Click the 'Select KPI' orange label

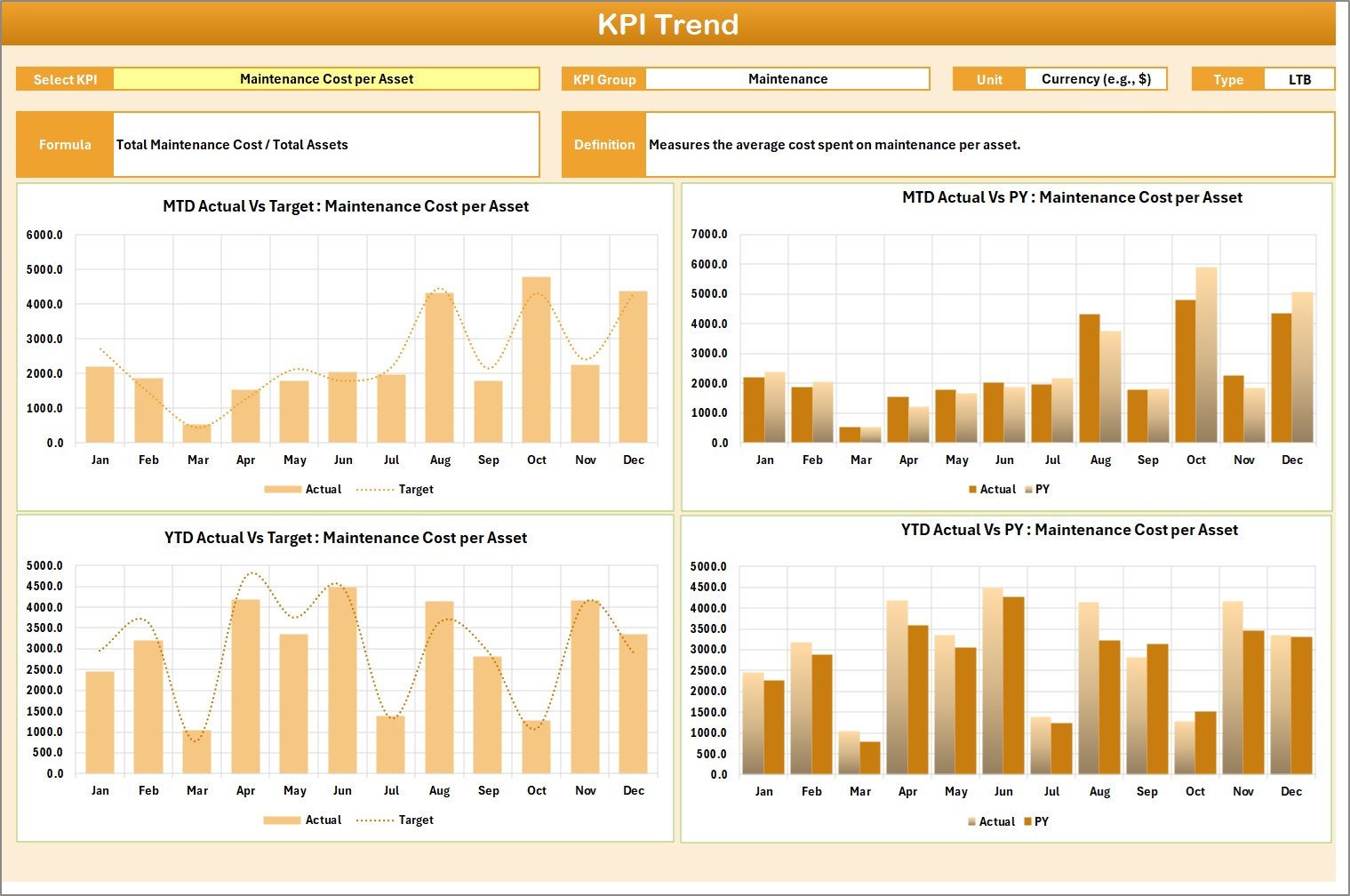point(65,80)
